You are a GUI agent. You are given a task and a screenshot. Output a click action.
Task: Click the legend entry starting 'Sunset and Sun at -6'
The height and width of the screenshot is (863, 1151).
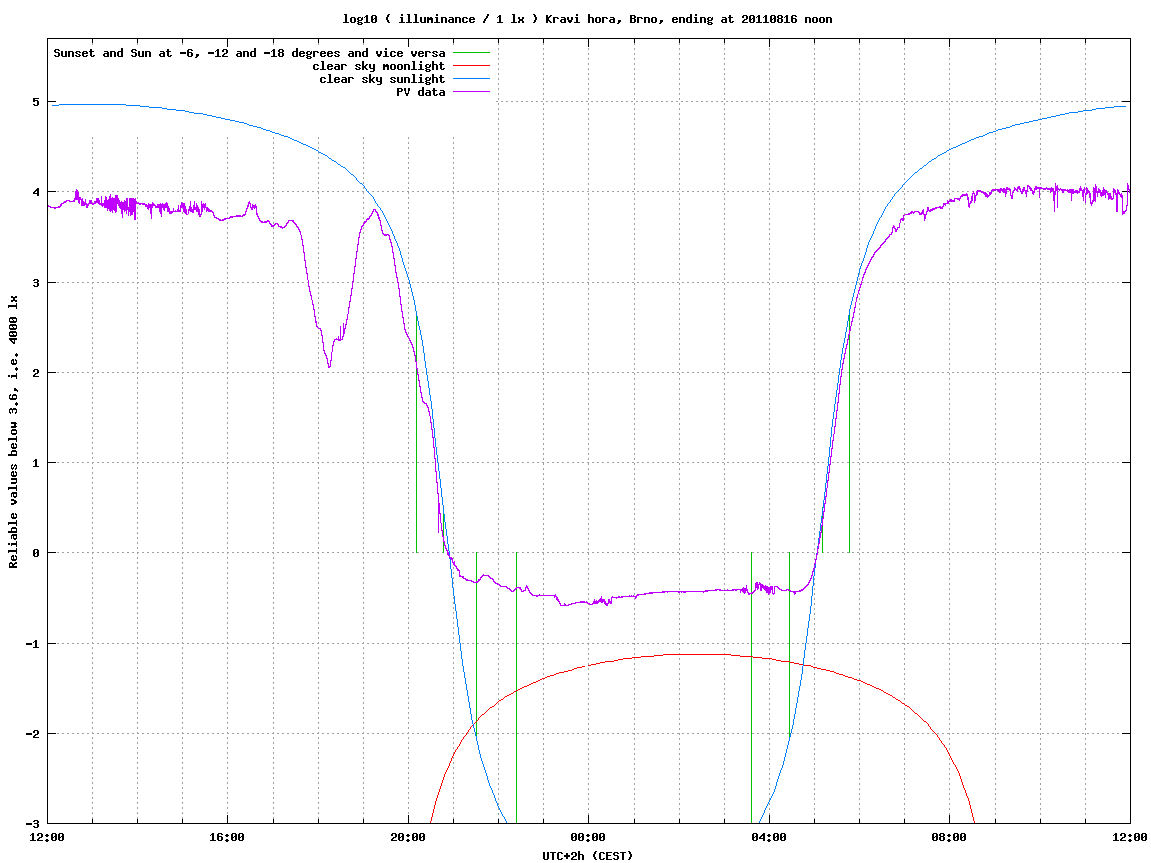[x=249, y=53]
